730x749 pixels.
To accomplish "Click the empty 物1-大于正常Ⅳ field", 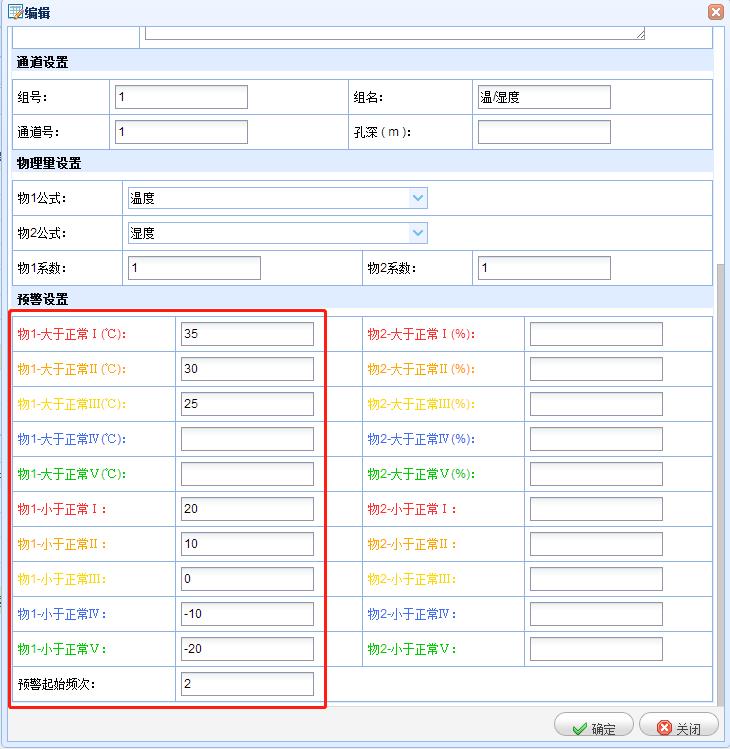I will click(x=247, y=439).
